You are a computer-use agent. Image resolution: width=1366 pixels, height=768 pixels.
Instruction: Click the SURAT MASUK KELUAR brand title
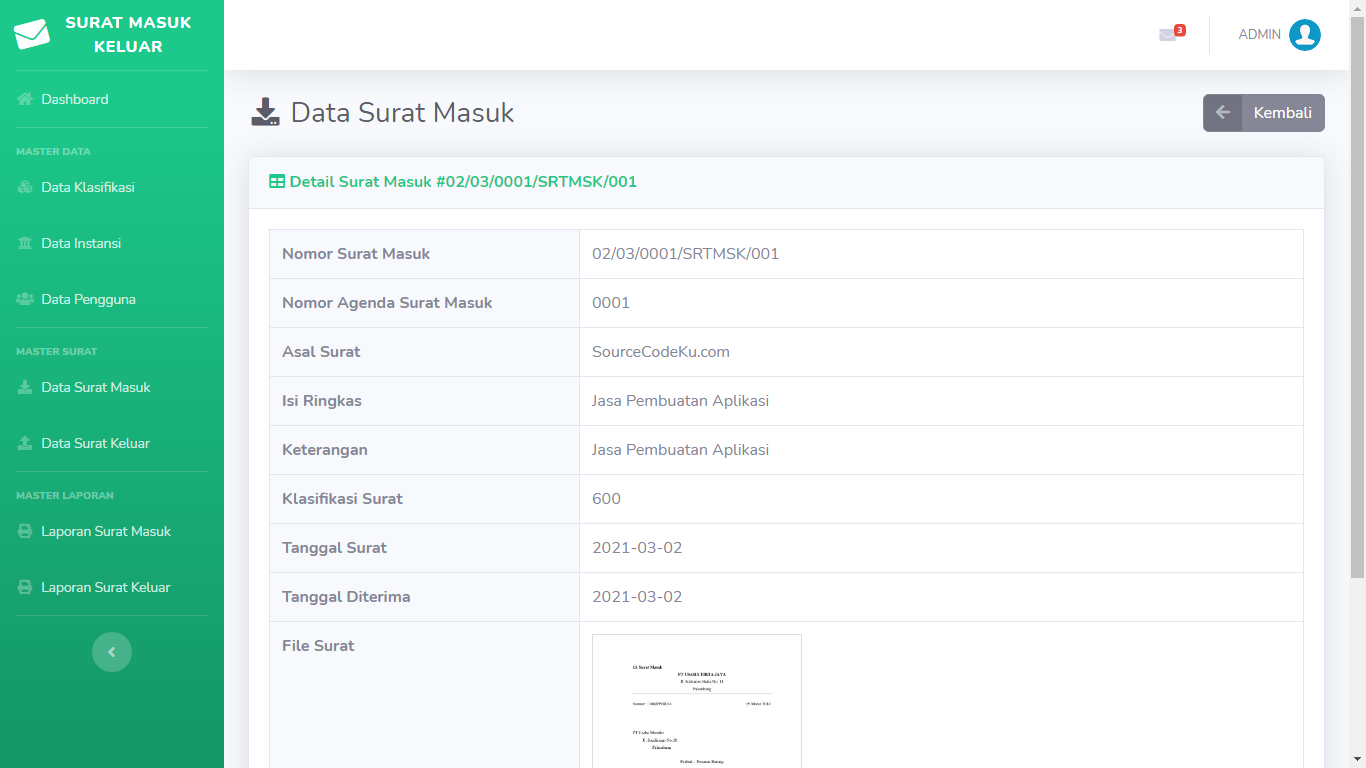tap(128, 34)
